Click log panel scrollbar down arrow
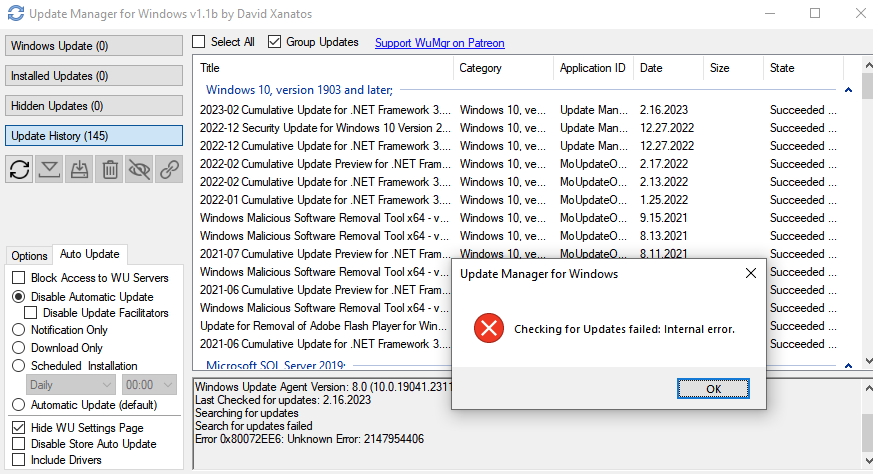873x474 pixels. 868,461
